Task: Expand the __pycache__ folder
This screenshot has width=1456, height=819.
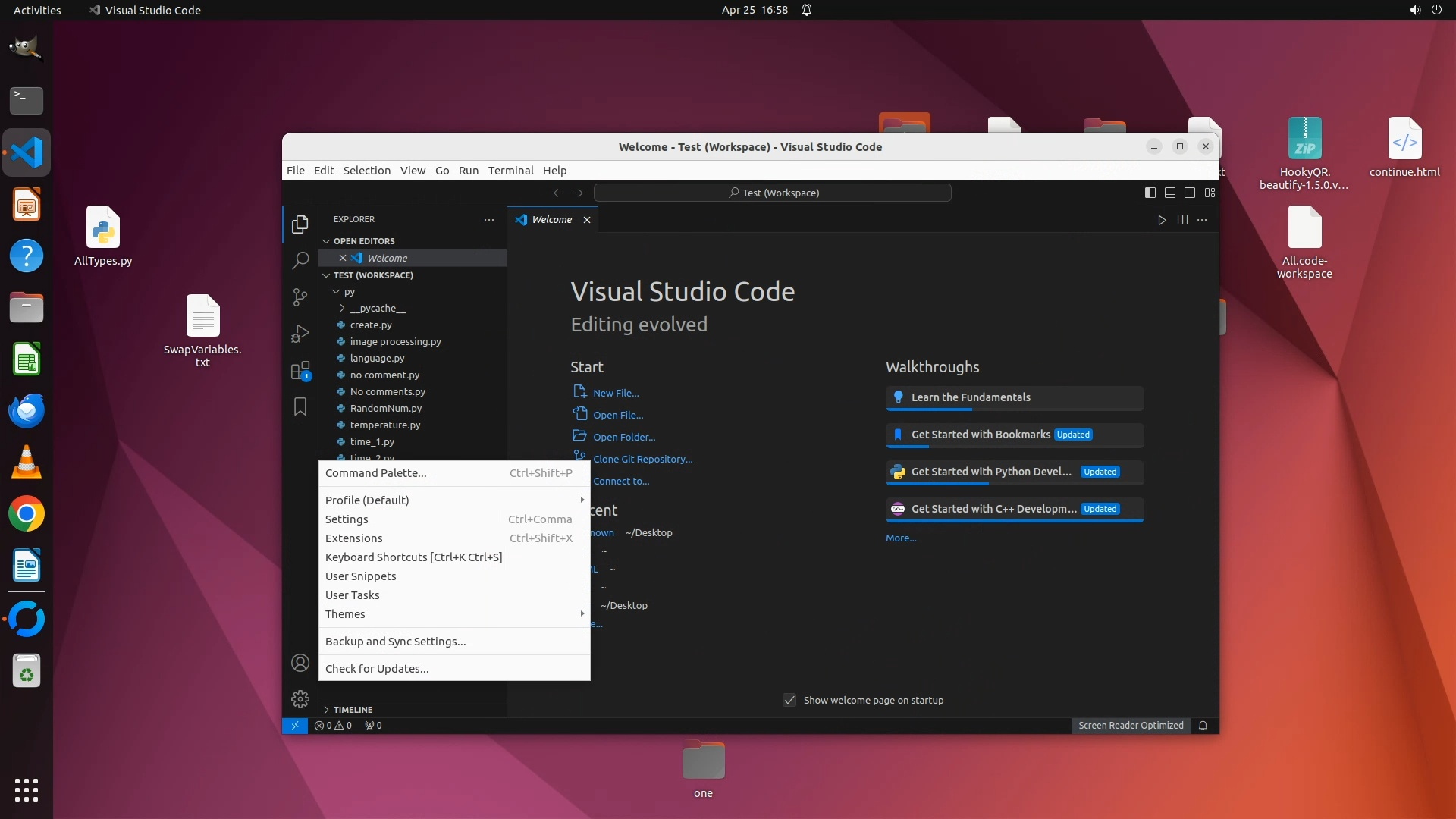Action: pyautogui.click(x=377, y=309)
